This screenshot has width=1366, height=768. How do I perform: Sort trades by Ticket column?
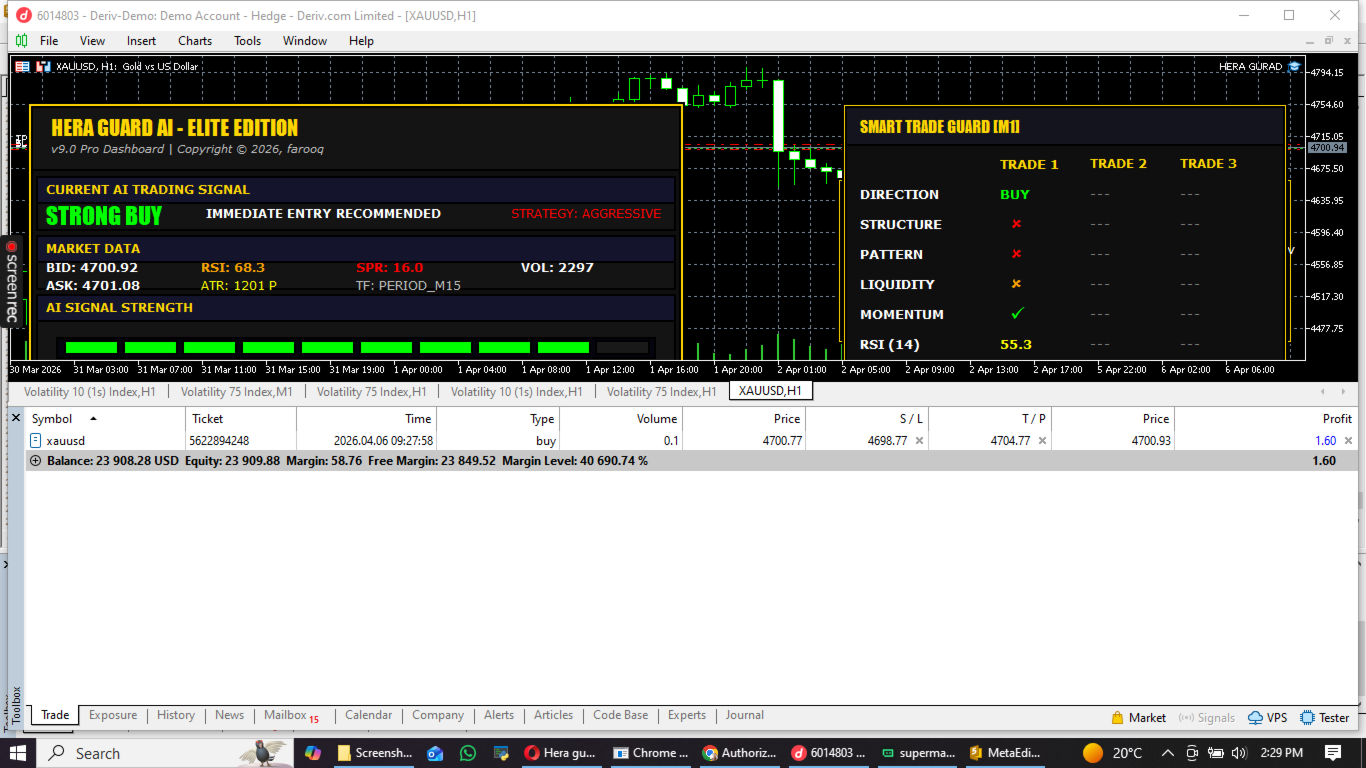click(241, 419)
